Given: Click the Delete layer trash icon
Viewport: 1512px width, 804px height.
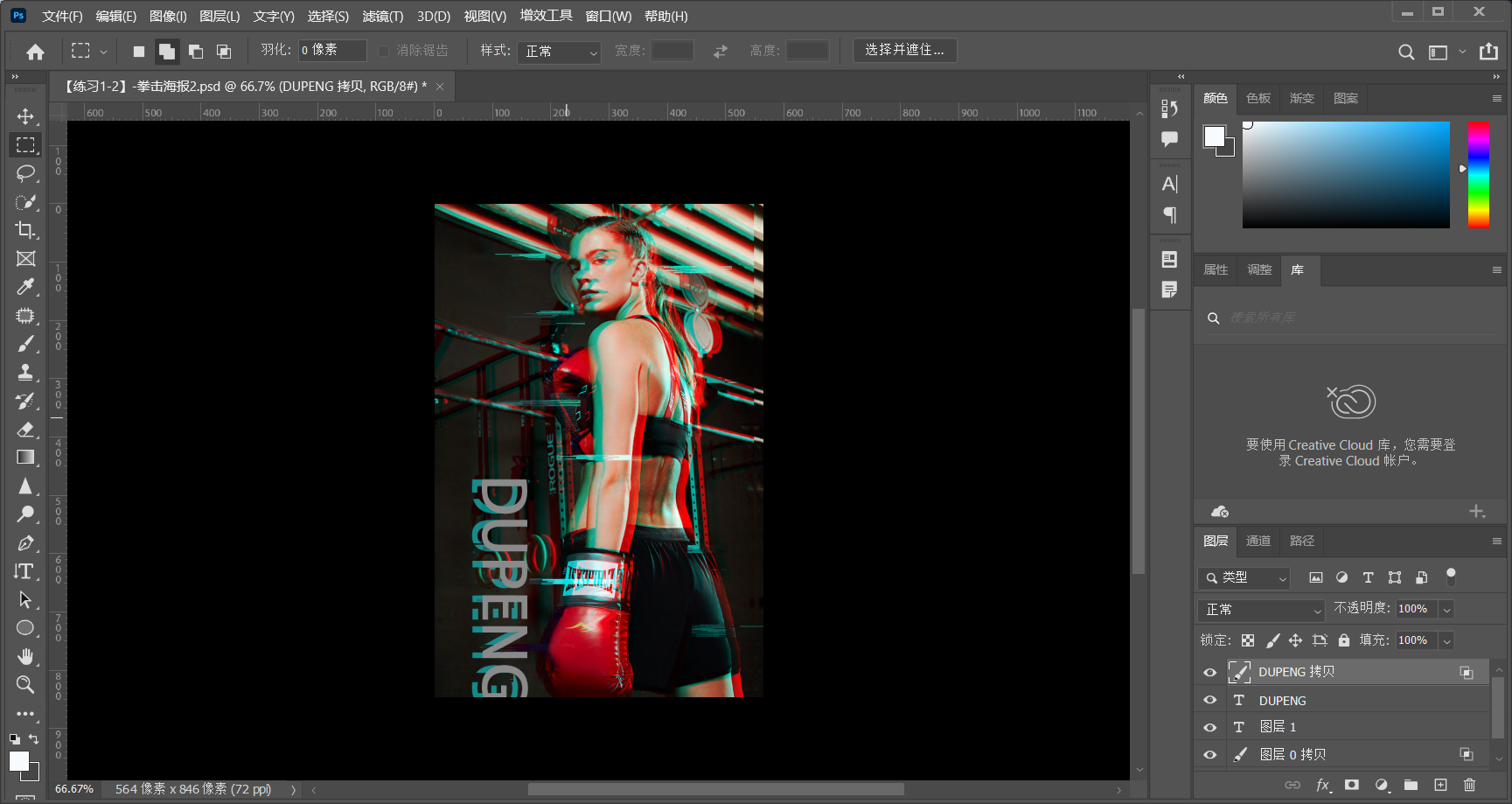Looking at the screenshot, I should [1469, 785].
